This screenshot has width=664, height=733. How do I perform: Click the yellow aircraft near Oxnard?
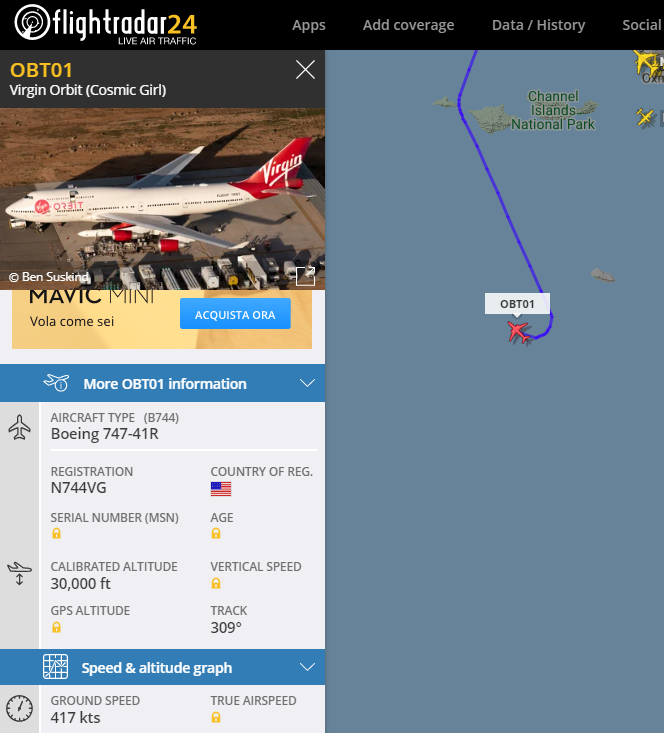(645, 63)
